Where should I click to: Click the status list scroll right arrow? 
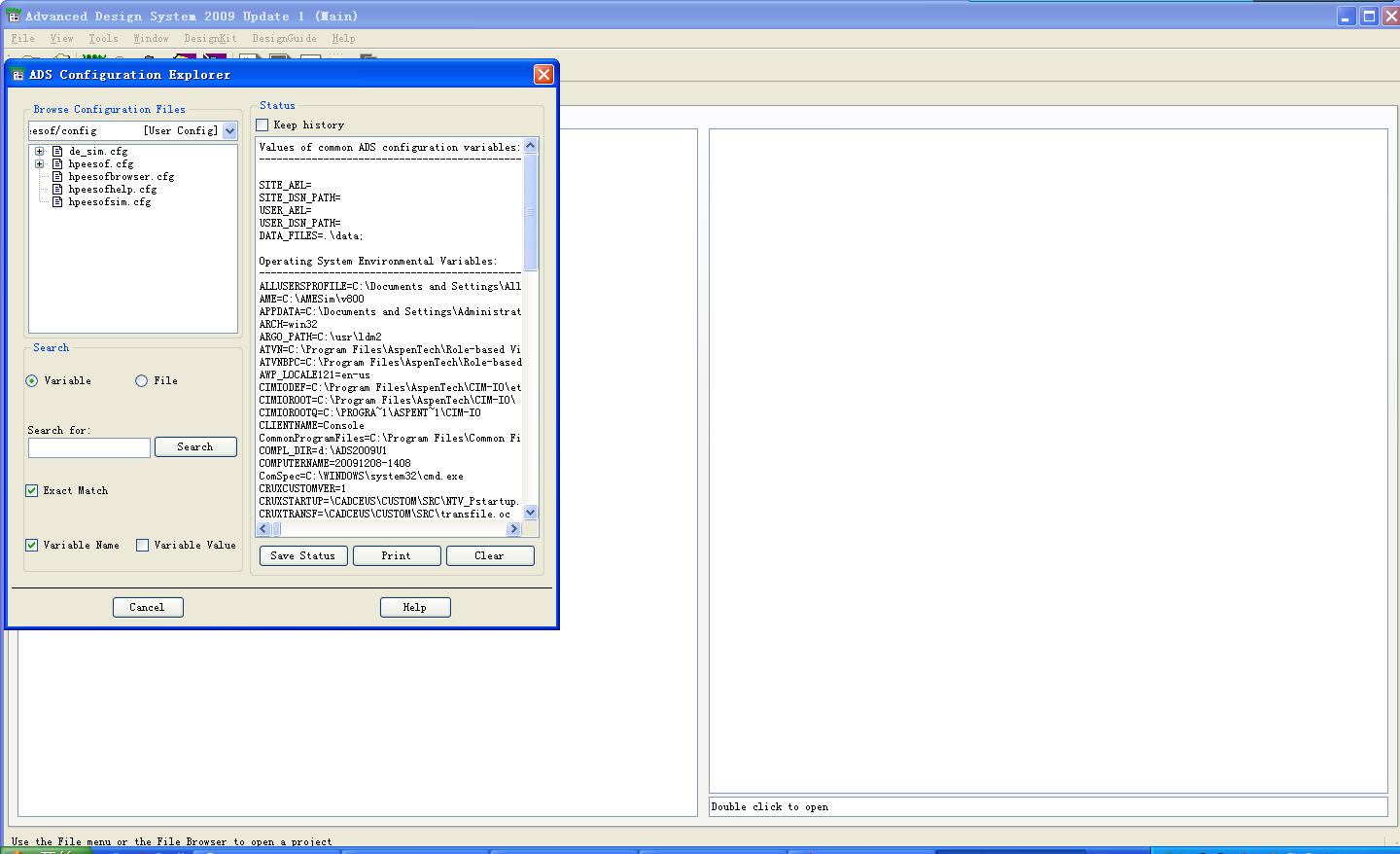pos(514,529)
